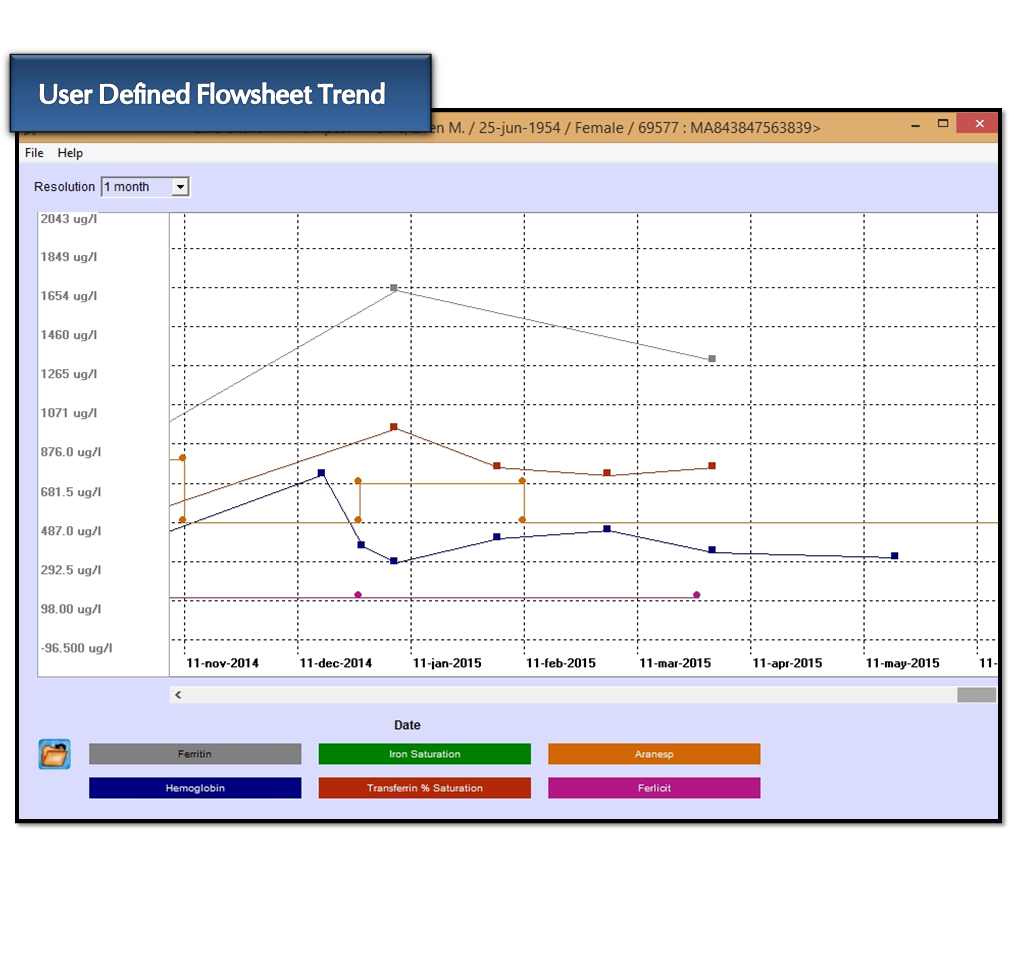Select the magenta Ferlicit color swatch

pos(653,788)
